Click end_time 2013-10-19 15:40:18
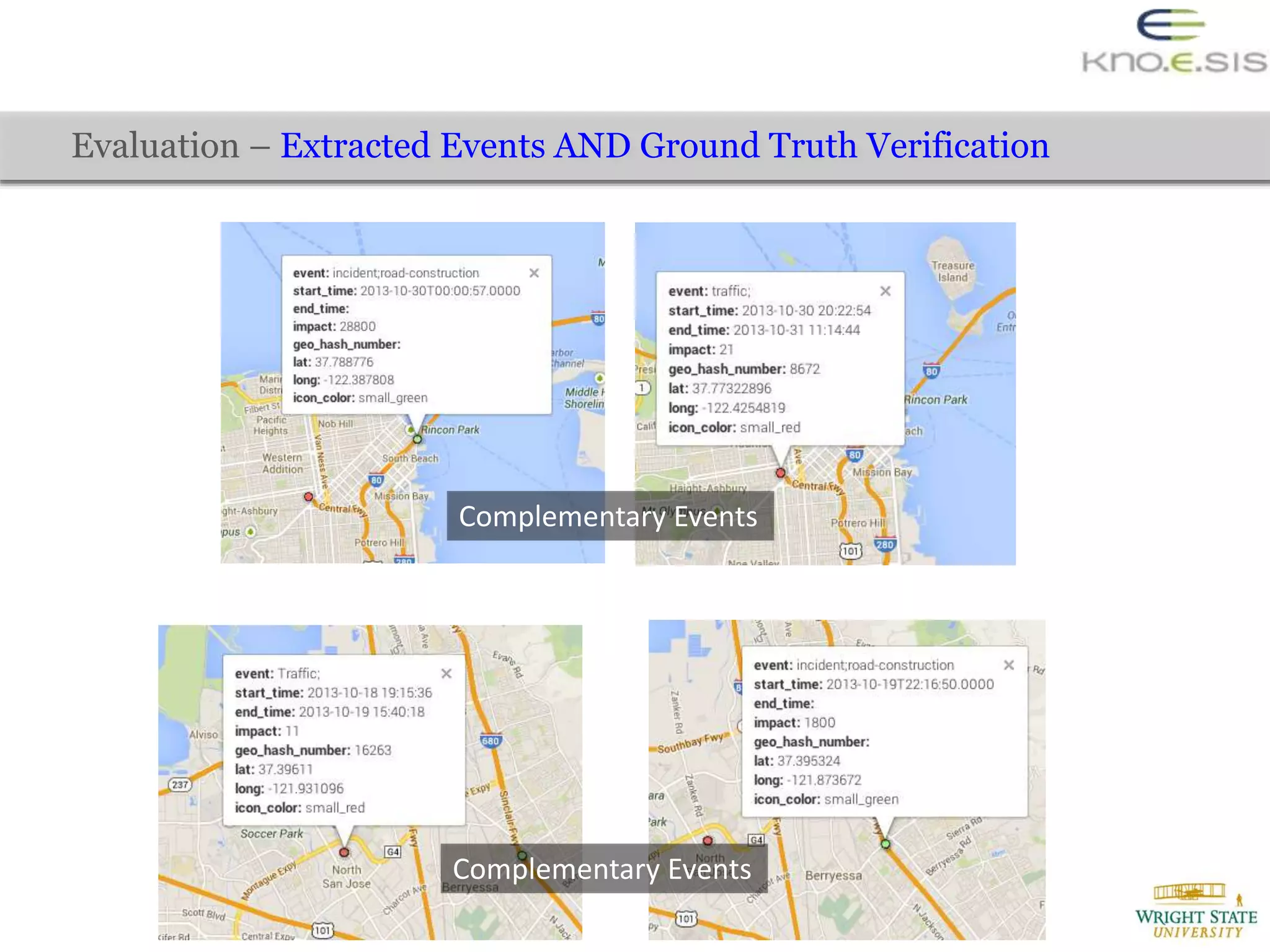 pyautogui.click(x=330, y=712)
